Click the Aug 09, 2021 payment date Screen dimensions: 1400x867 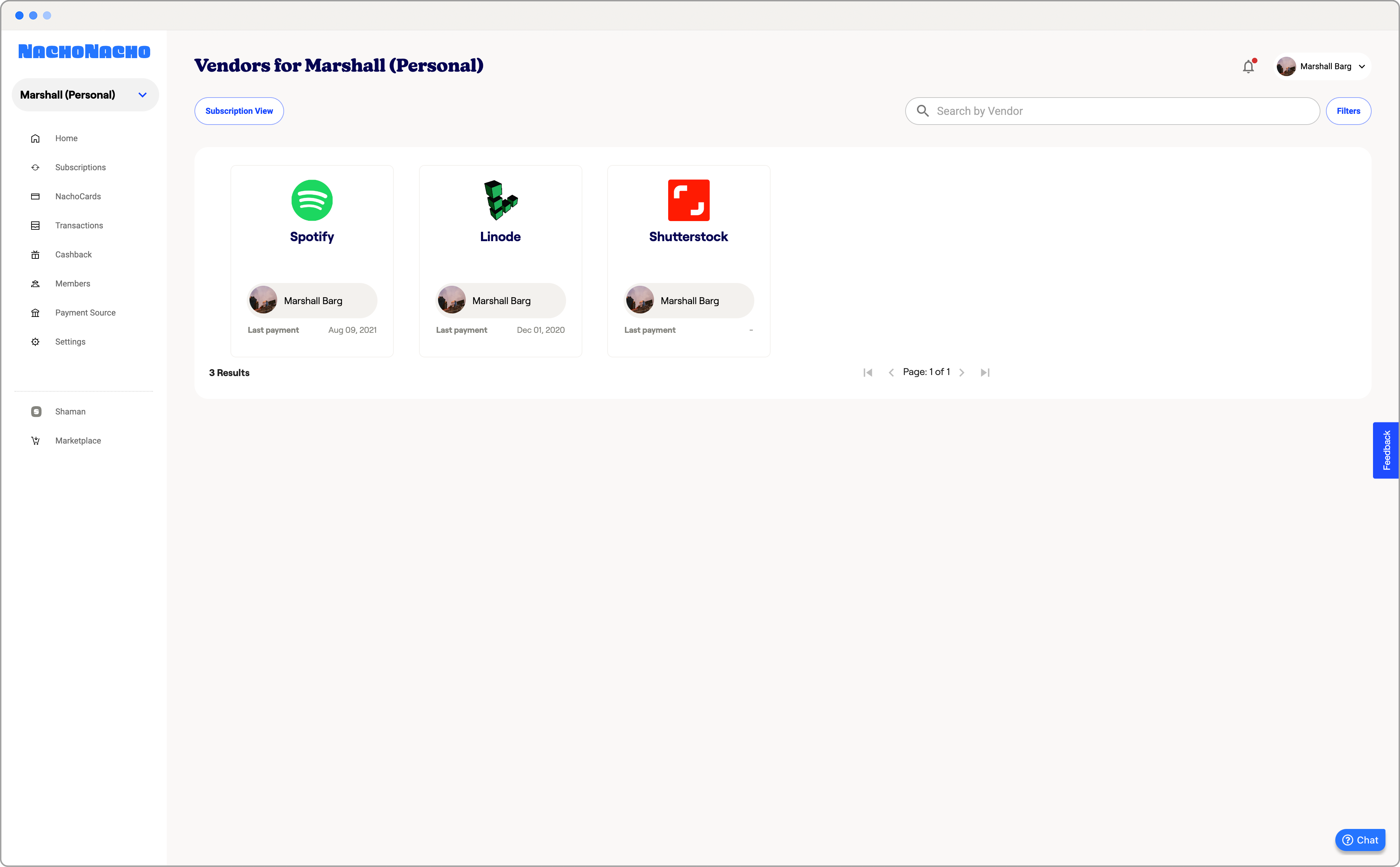click(352, 330)
